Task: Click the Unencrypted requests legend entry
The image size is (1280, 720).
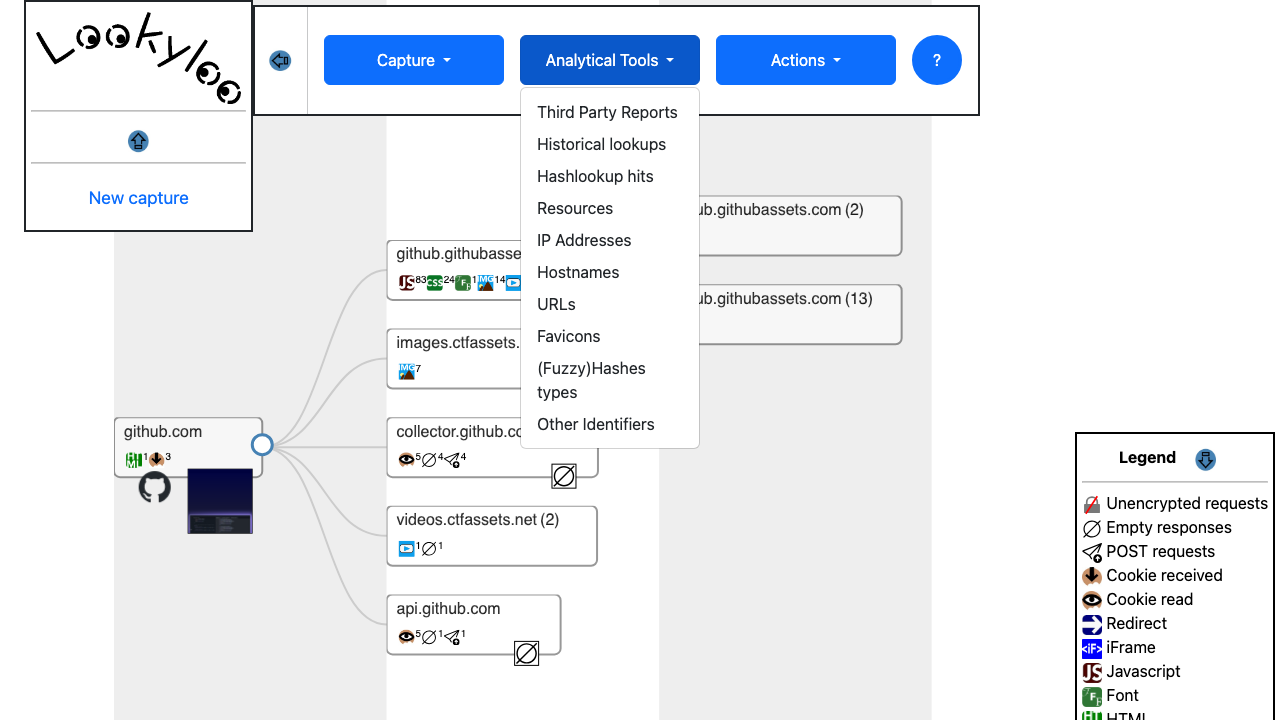Action: [x=1175, y=504]
